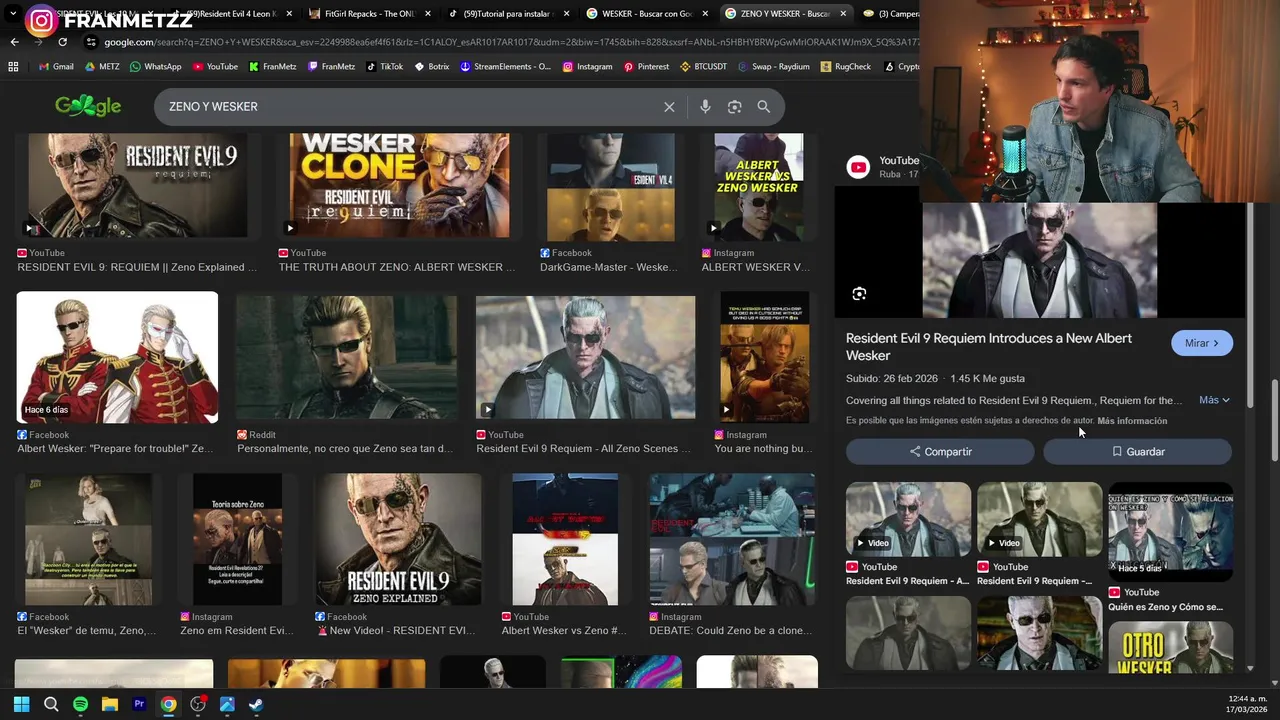The image size is (1280, 720).
Task: Switch to the Tutorial para instalar tab
Action: click(506, 14)
